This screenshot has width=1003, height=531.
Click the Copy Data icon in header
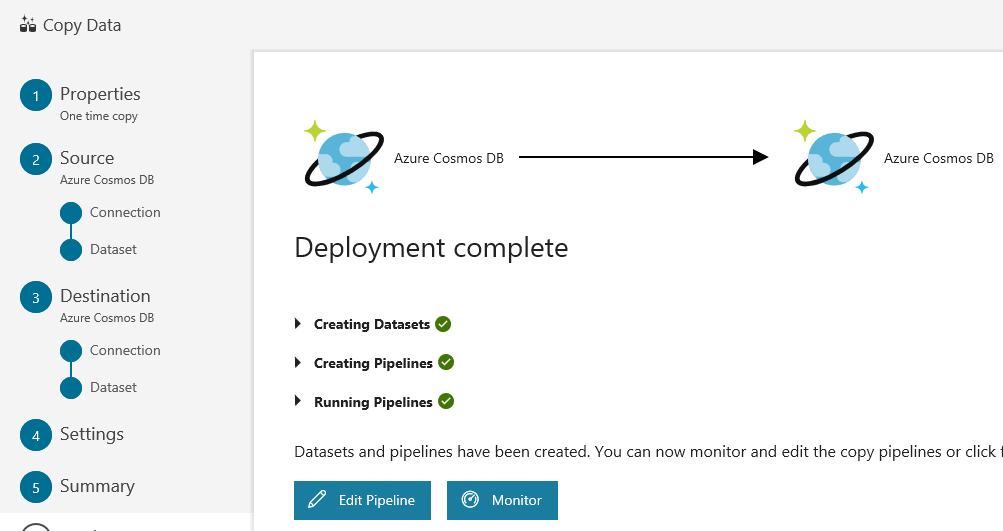pyautogui.click(x=28, y=25)
